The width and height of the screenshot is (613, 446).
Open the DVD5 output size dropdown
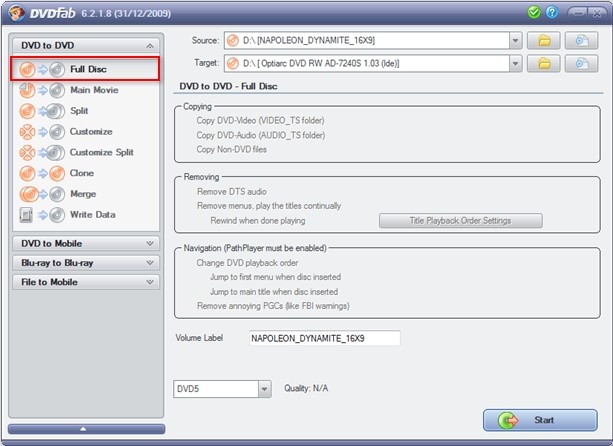coord(265,389)
